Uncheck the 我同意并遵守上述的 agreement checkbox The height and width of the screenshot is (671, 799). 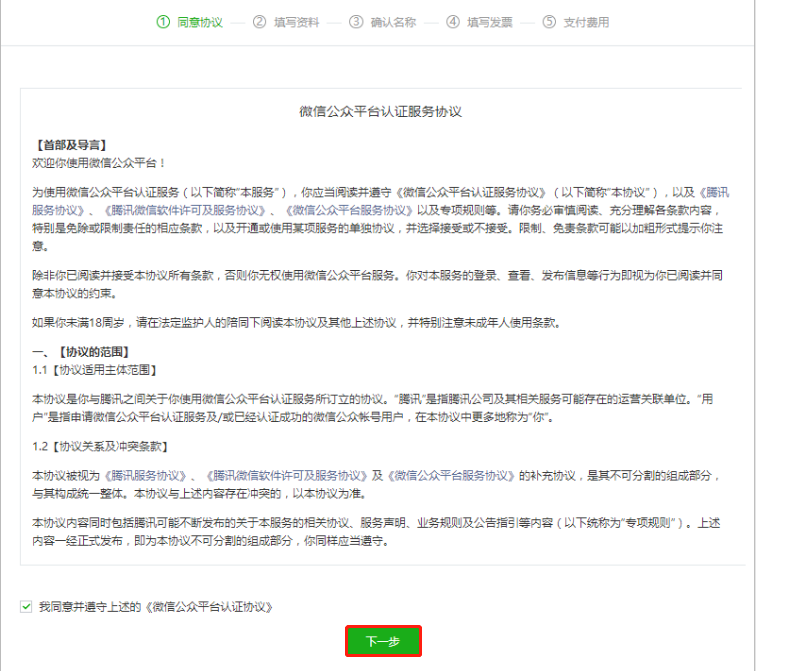coord(26,607)
